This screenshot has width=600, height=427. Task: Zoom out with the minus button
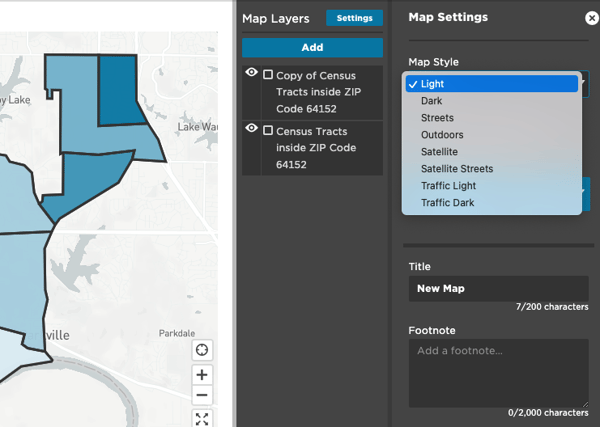202,395
